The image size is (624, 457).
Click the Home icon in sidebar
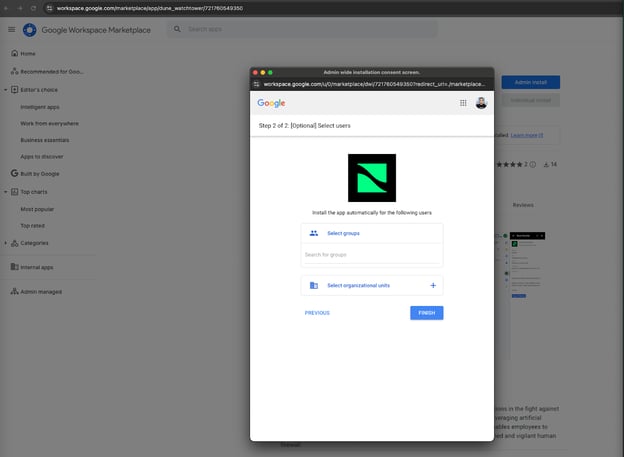click(x=14, y=53)
